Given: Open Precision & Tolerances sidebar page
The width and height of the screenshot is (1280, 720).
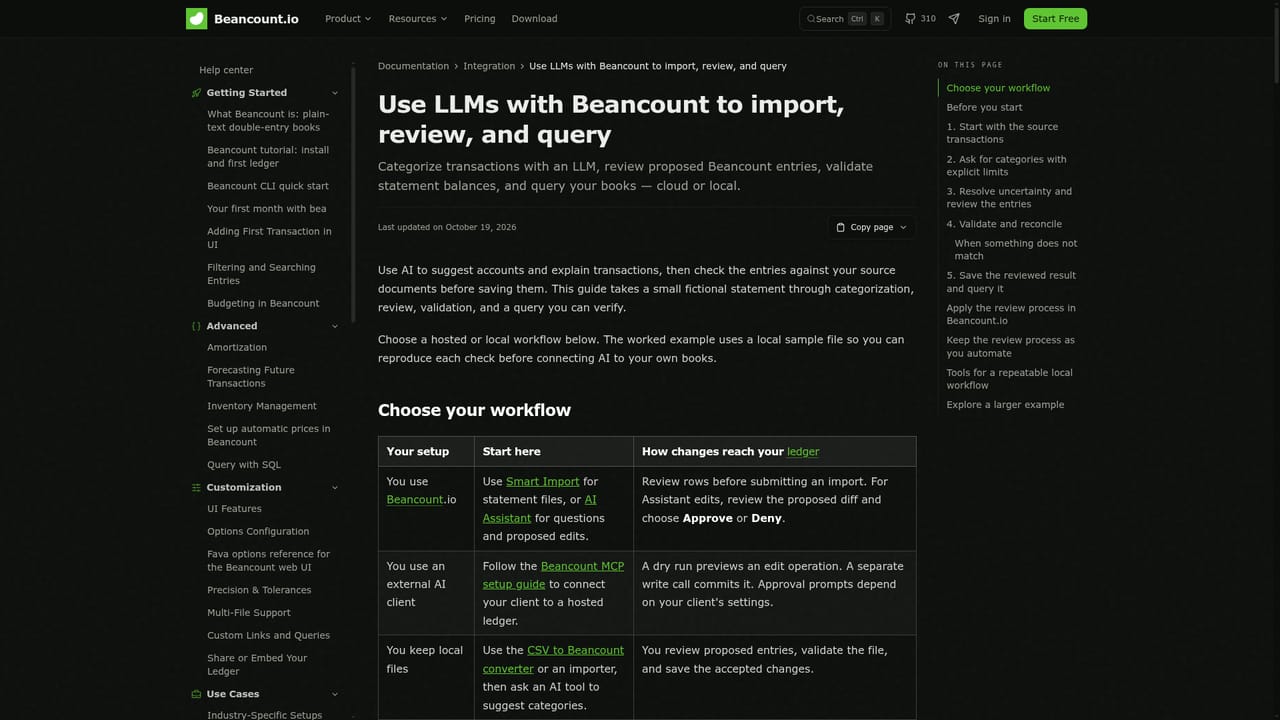Looking at the screenshot, I should pyautogui.click(x=259, y=590).
